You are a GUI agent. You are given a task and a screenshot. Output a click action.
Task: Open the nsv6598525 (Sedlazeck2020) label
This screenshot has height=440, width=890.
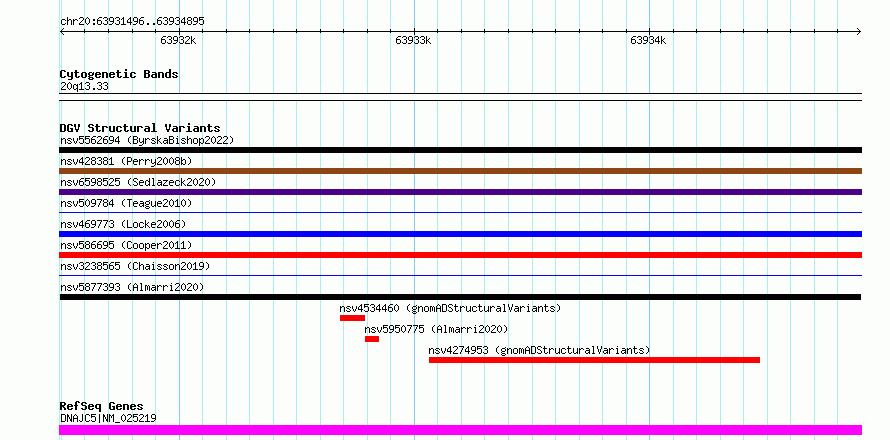[x=138, y=182]
